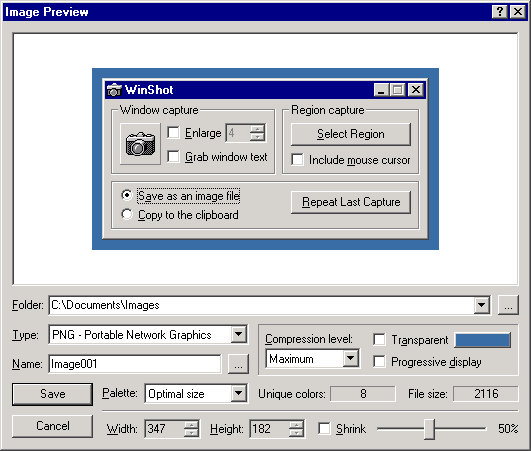The image size is (531, 451).
Task: Click the Width value field
Action: 165,429
